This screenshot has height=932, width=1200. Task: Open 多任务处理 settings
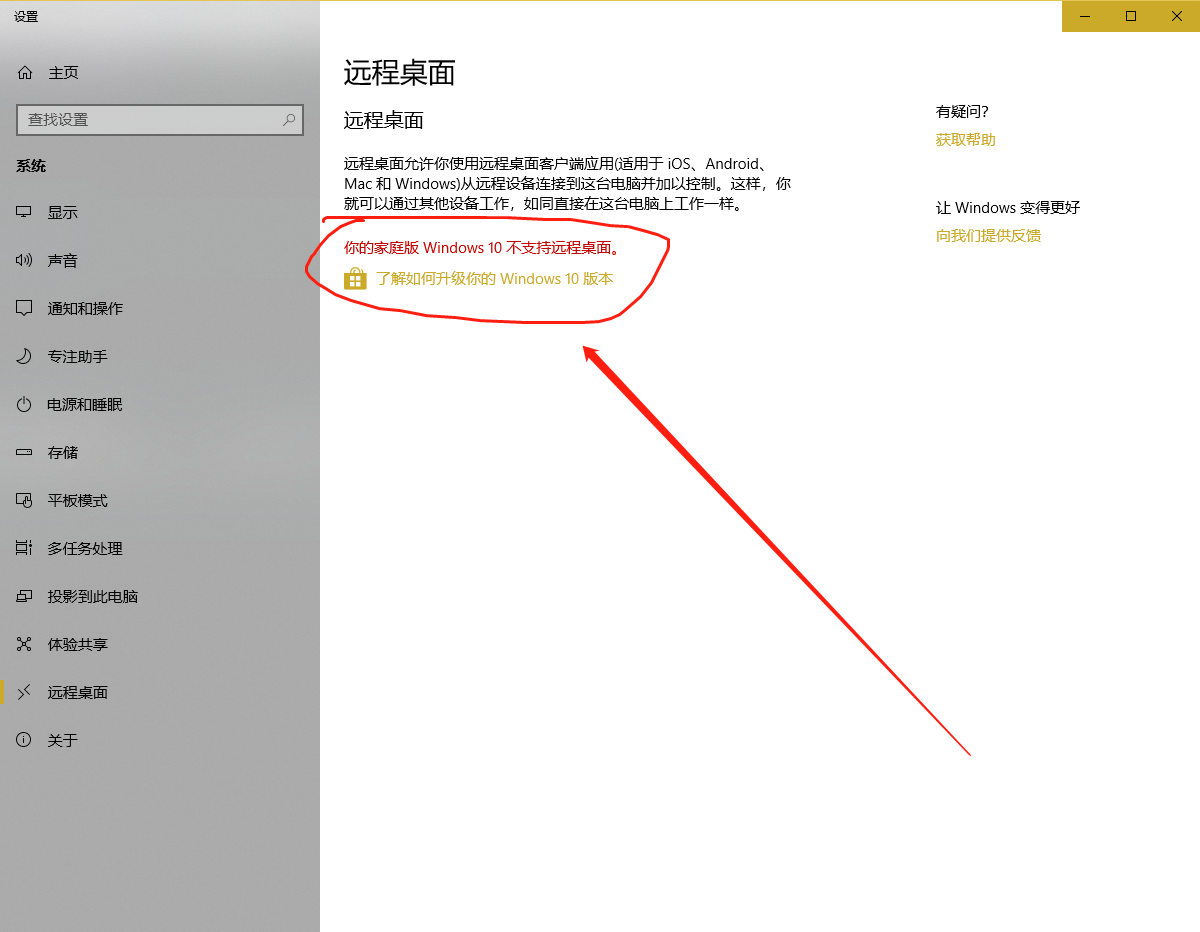[x=160, y=549]
